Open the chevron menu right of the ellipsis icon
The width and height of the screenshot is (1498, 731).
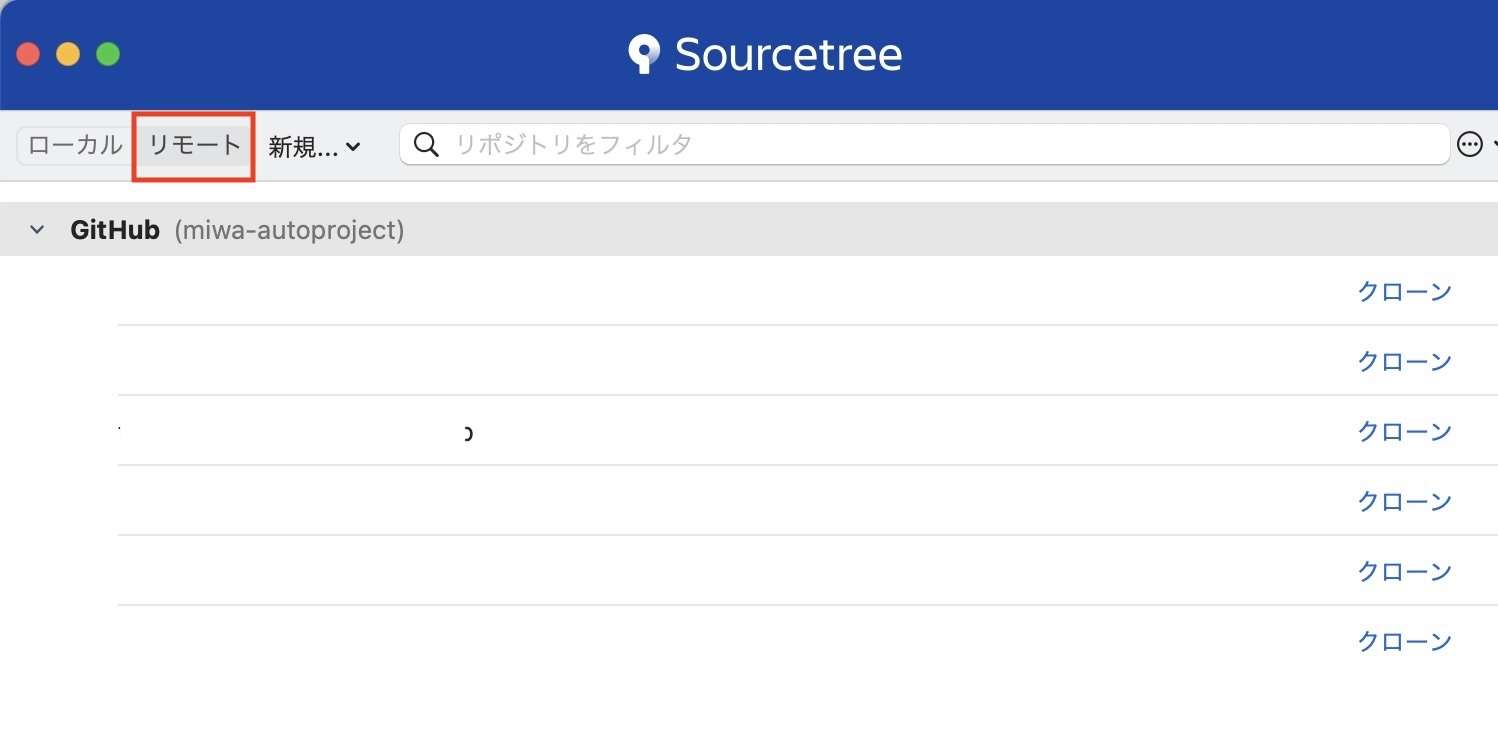point(1493,144)
